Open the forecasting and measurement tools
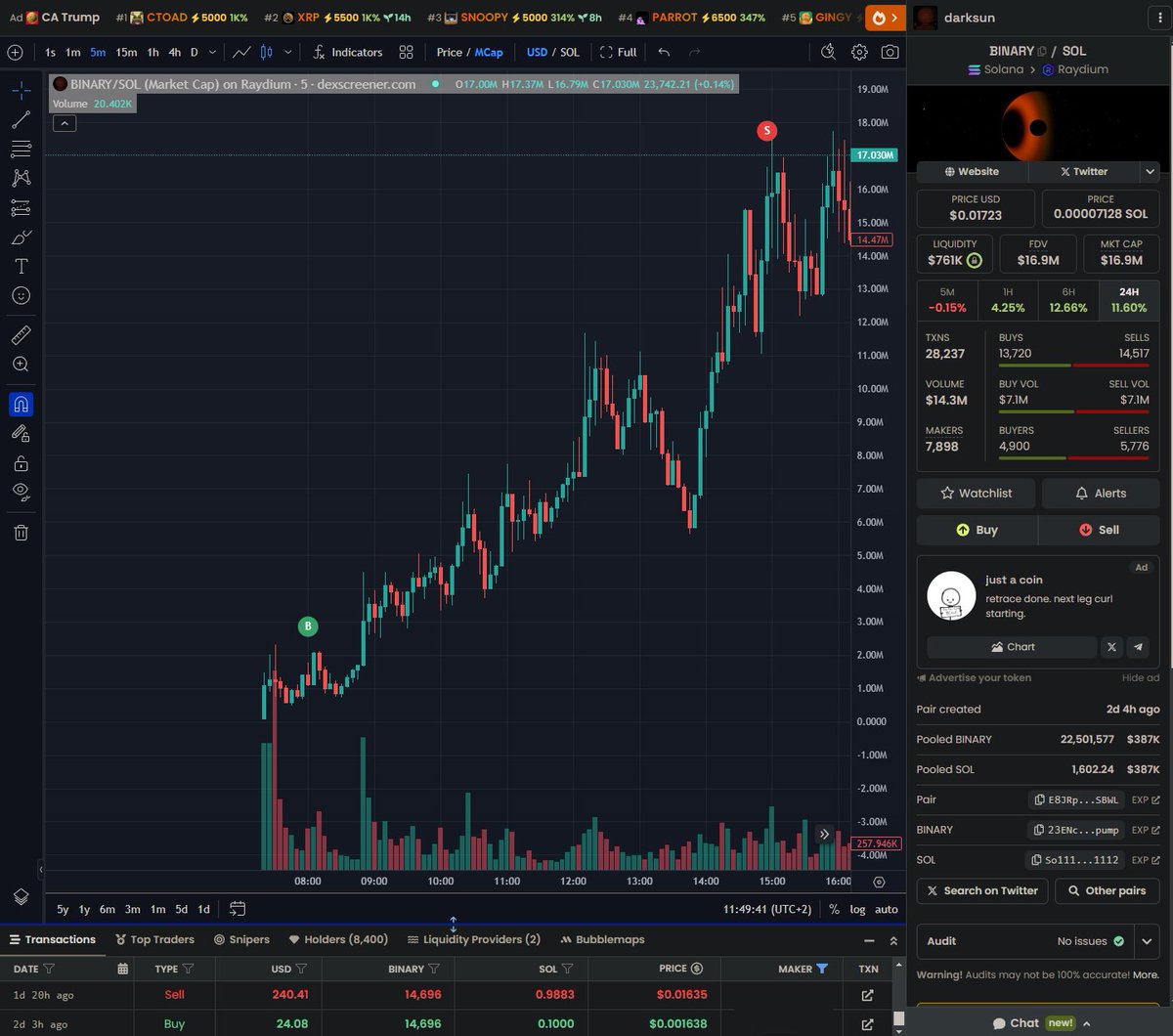 click(x=22, y=208)
